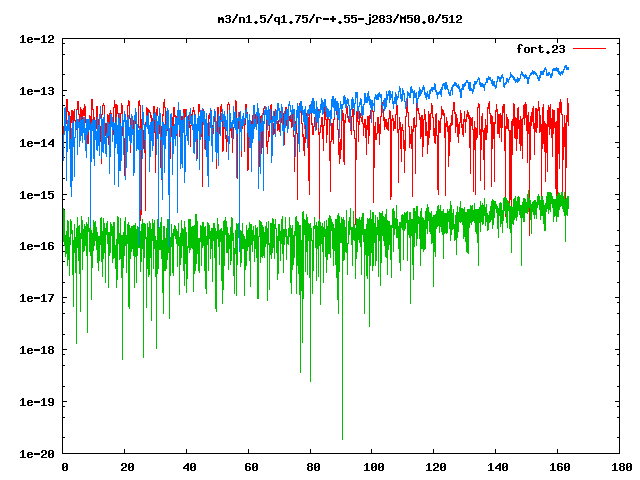640x480 pixels.
Task: Click the 0 x-axis label
Action: 65,467
